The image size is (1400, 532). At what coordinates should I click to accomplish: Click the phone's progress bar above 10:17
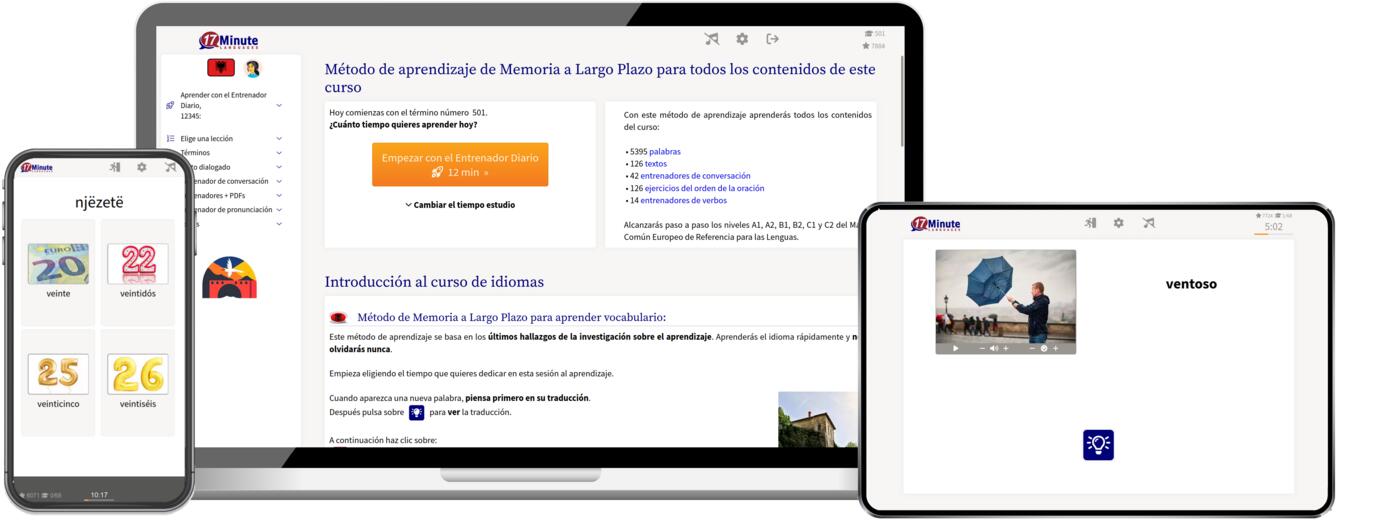click(x=99, y=500)
